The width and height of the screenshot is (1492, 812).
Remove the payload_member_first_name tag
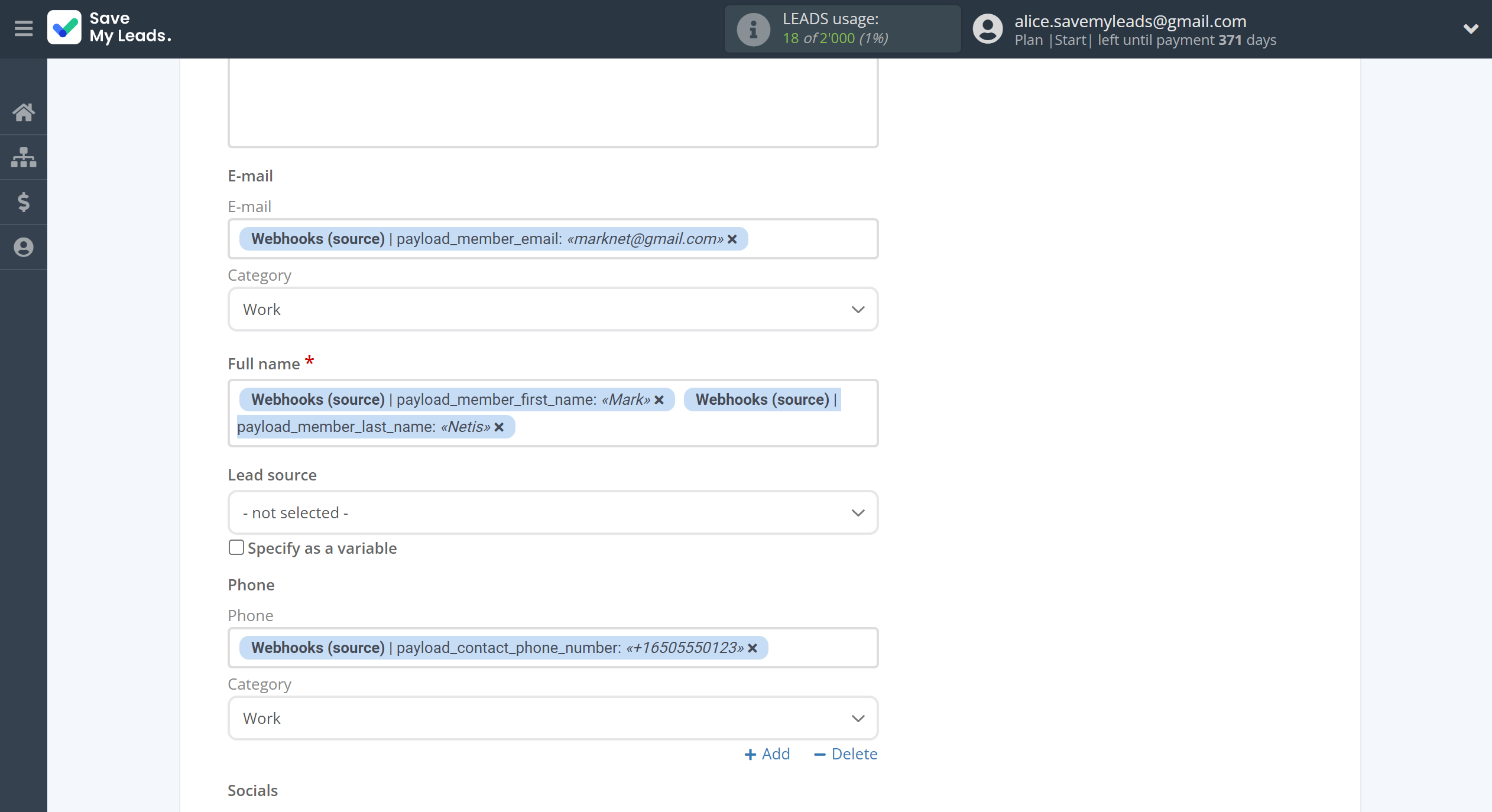click(659, 400)
